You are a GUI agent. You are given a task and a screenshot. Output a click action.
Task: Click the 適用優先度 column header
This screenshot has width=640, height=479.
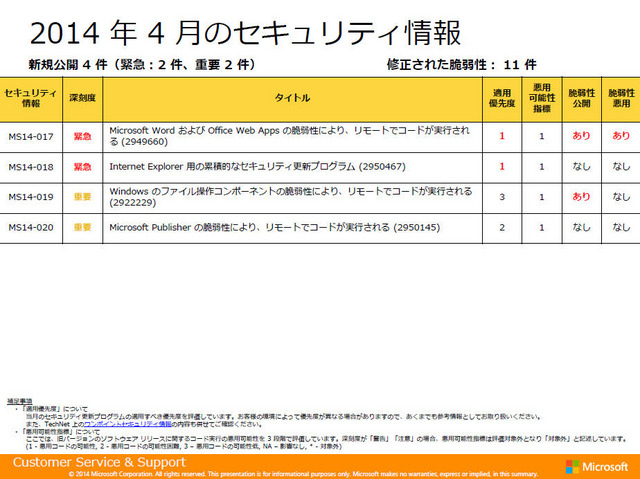(502, 98)
